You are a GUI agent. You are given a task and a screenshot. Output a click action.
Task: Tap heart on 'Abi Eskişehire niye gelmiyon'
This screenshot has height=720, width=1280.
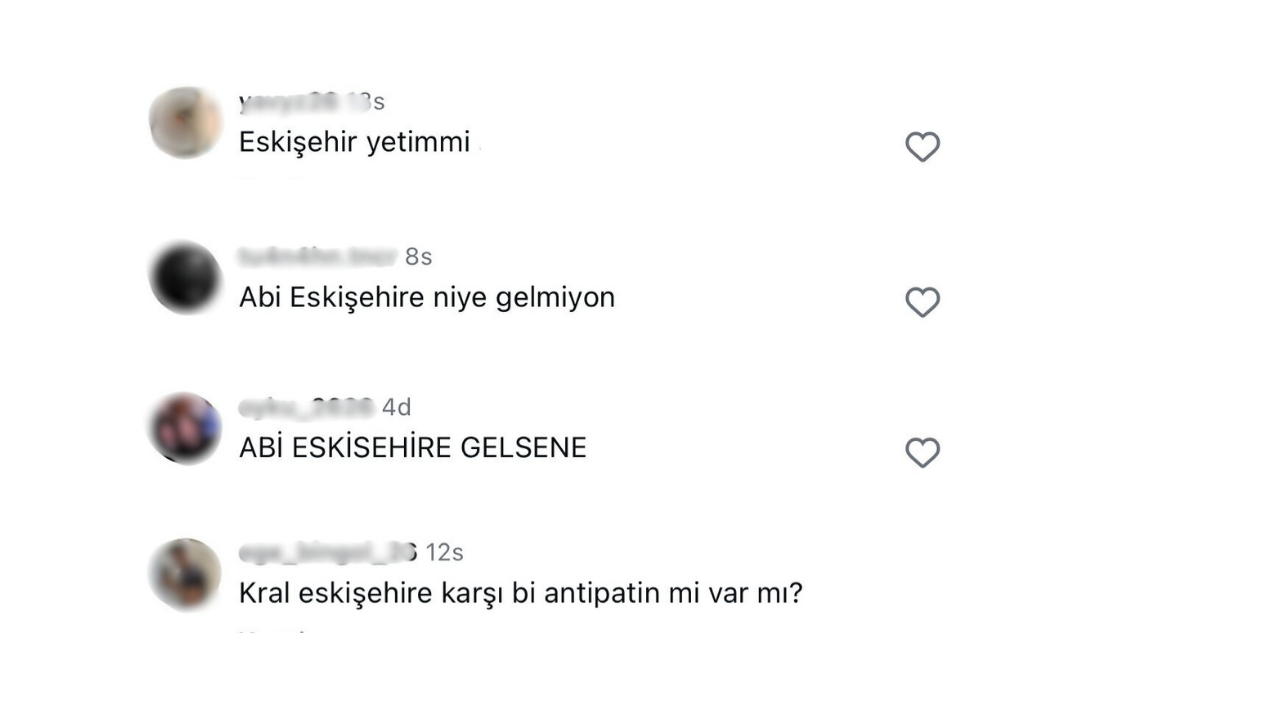(922, 301)
